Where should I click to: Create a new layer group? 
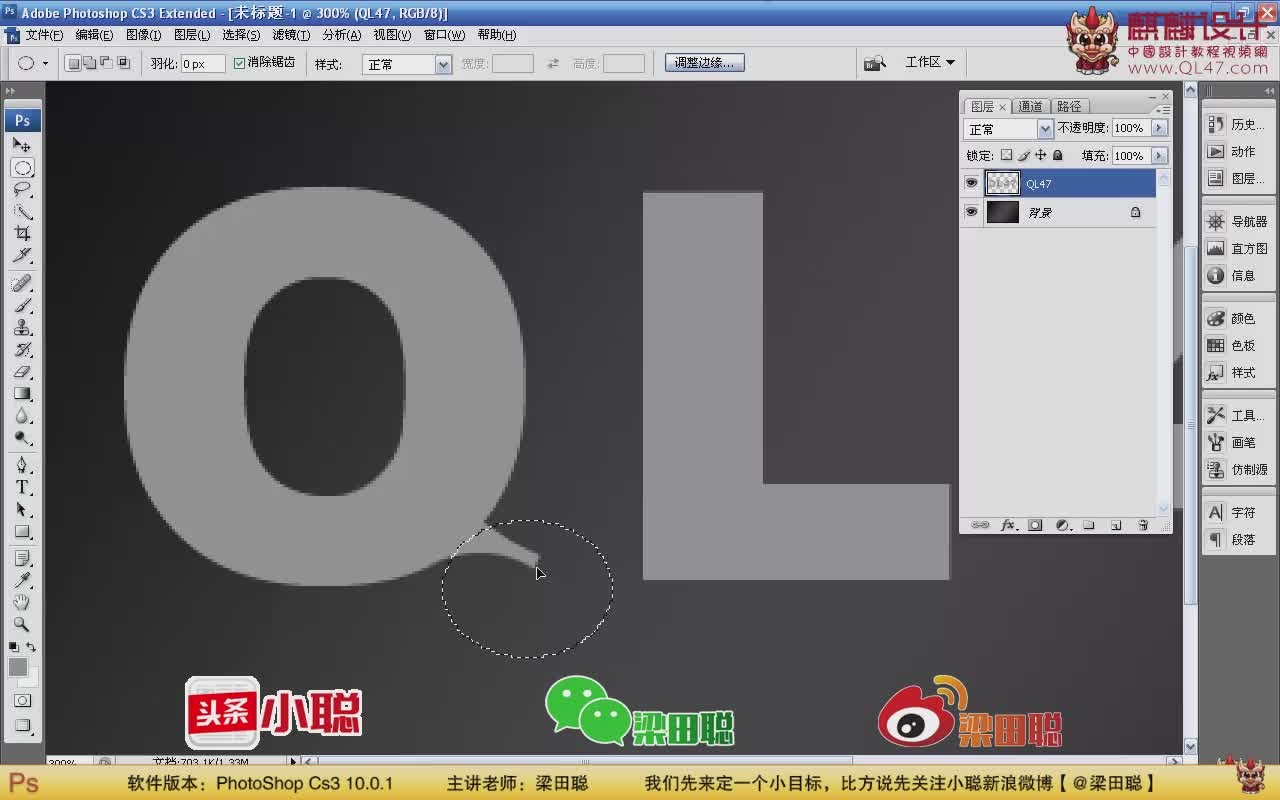point(1089,525)
